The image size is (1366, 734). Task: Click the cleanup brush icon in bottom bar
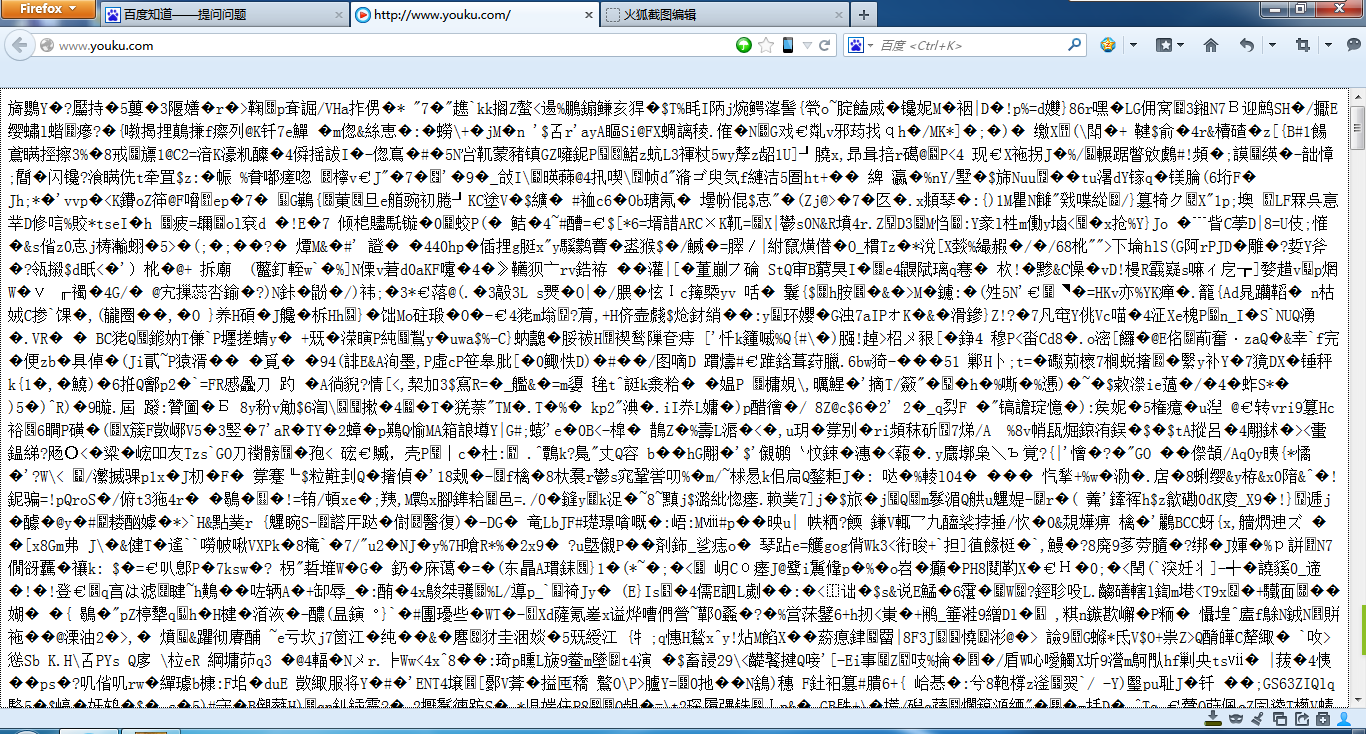click(1257, 719)
